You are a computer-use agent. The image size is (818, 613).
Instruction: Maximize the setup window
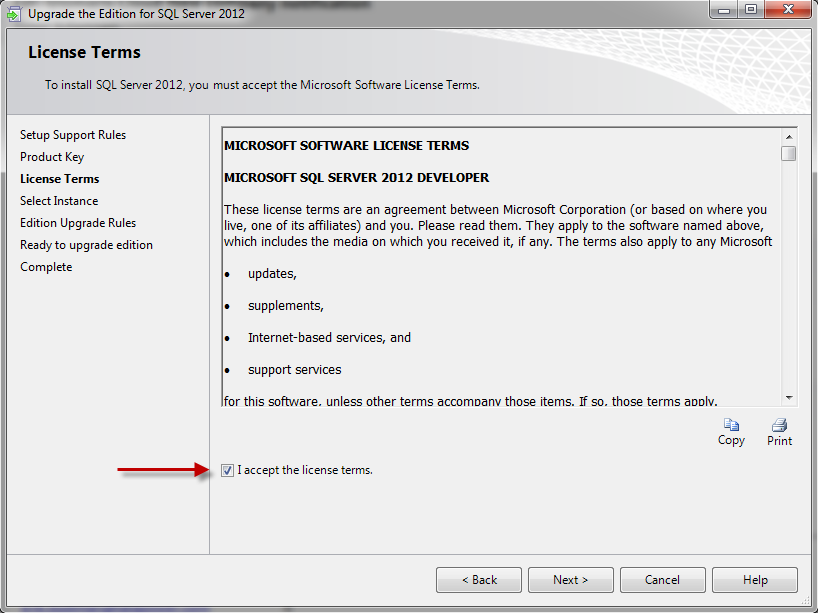[751, 9]
